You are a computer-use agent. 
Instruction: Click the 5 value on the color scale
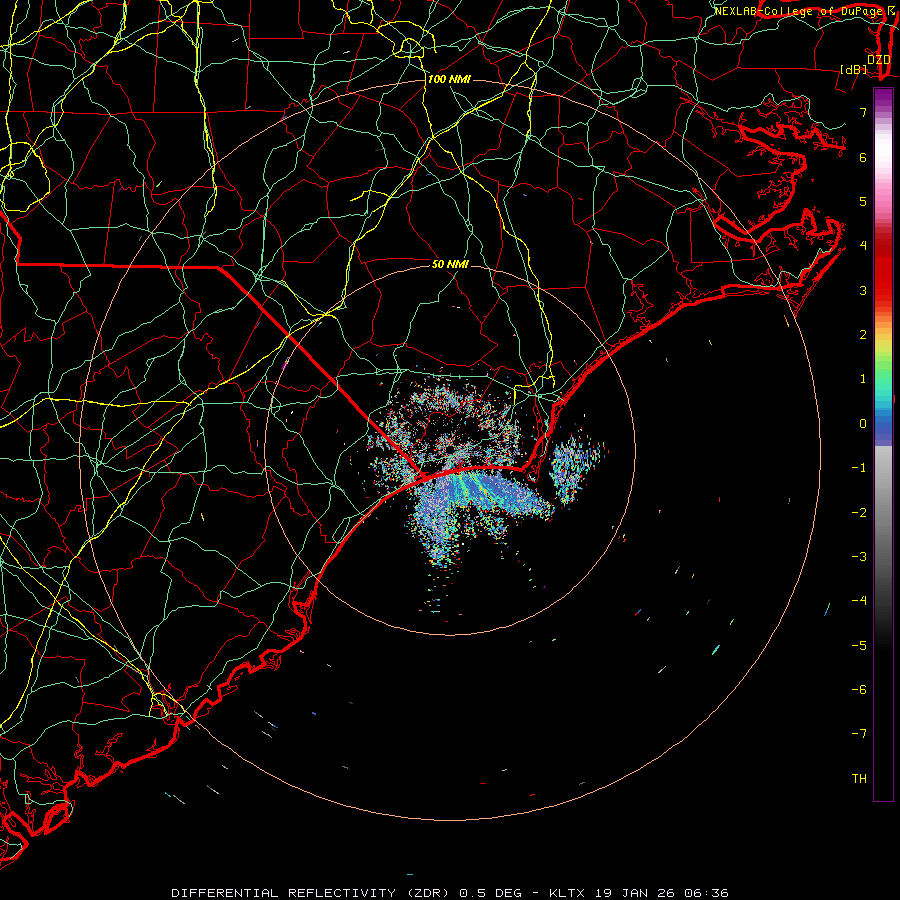[x=863, y=201]
